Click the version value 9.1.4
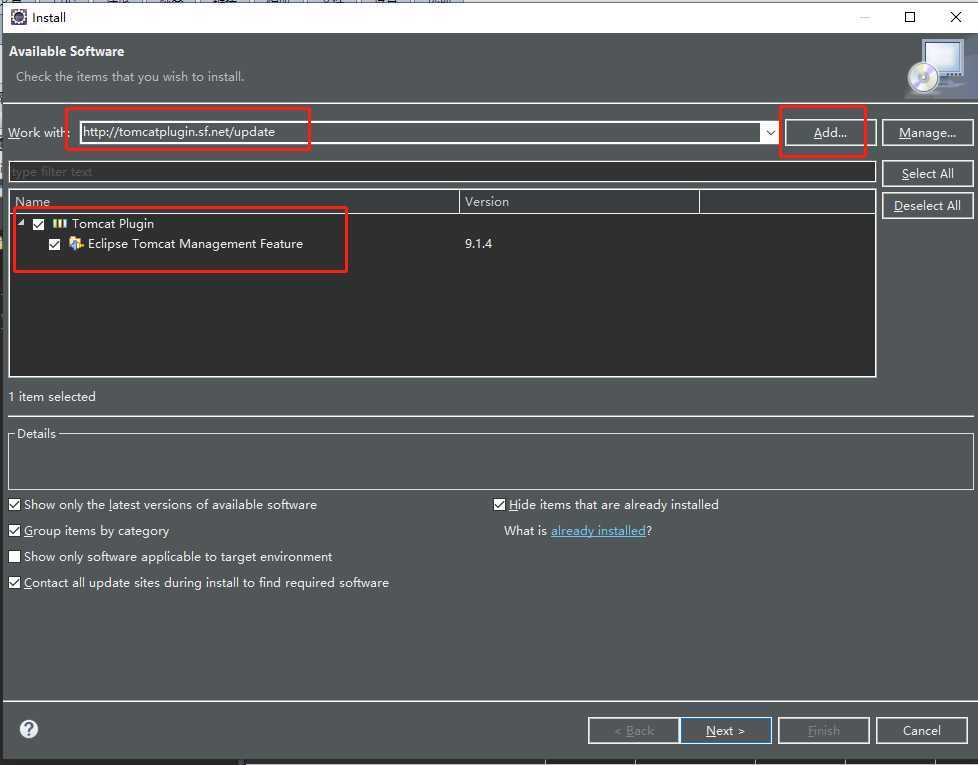The width and height of the screenshot is (978, 765). tap(478, 243)
